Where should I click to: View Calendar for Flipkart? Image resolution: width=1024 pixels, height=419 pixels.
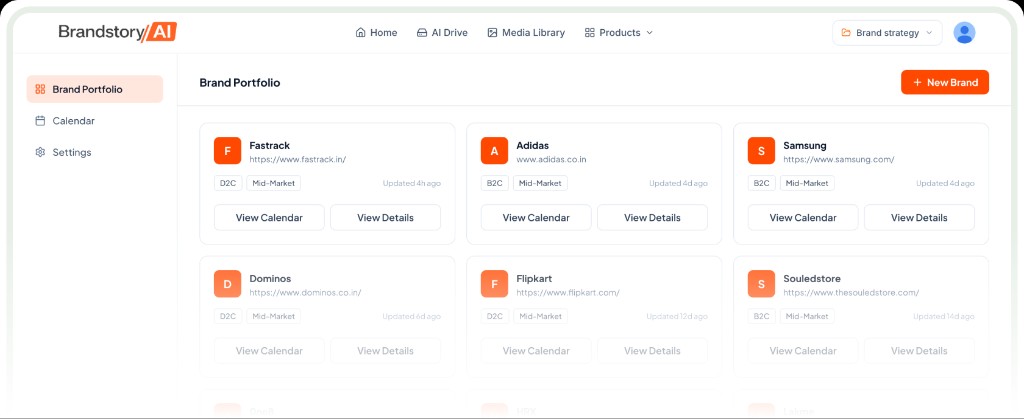(536, 350)
